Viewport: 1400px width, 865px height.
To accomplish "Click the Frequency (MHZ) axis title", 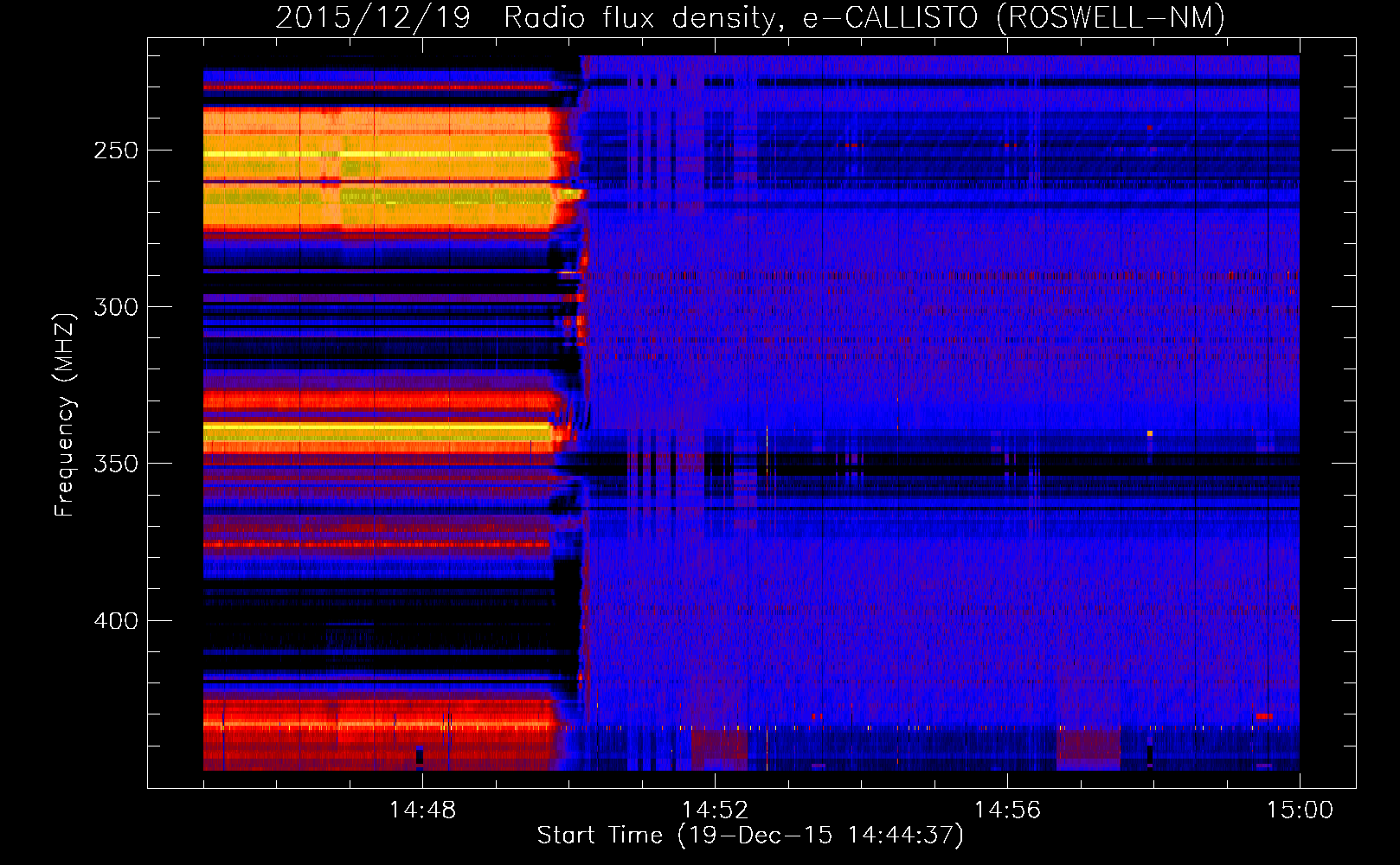I will click(66, 414).
